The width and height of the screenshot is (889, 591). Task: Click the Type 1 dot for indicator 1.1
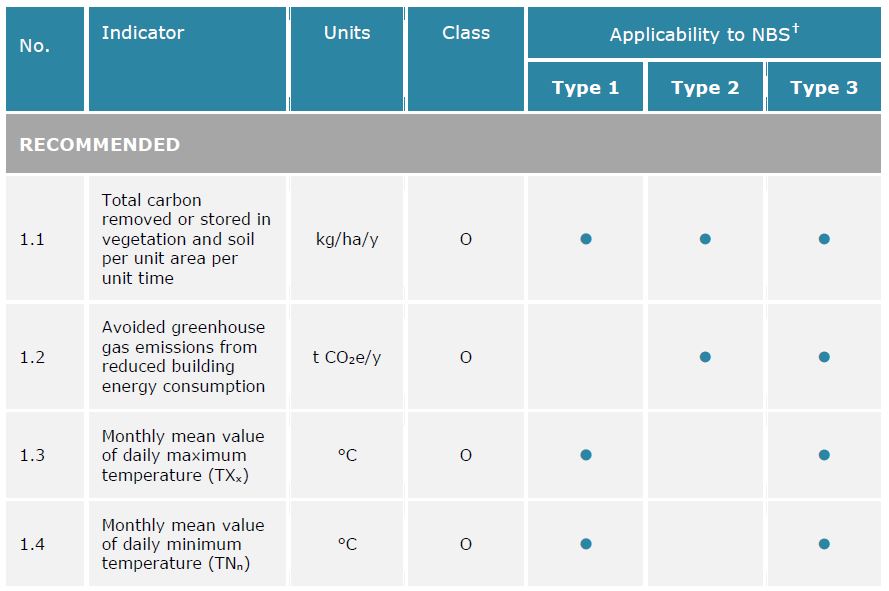[586, 239]
